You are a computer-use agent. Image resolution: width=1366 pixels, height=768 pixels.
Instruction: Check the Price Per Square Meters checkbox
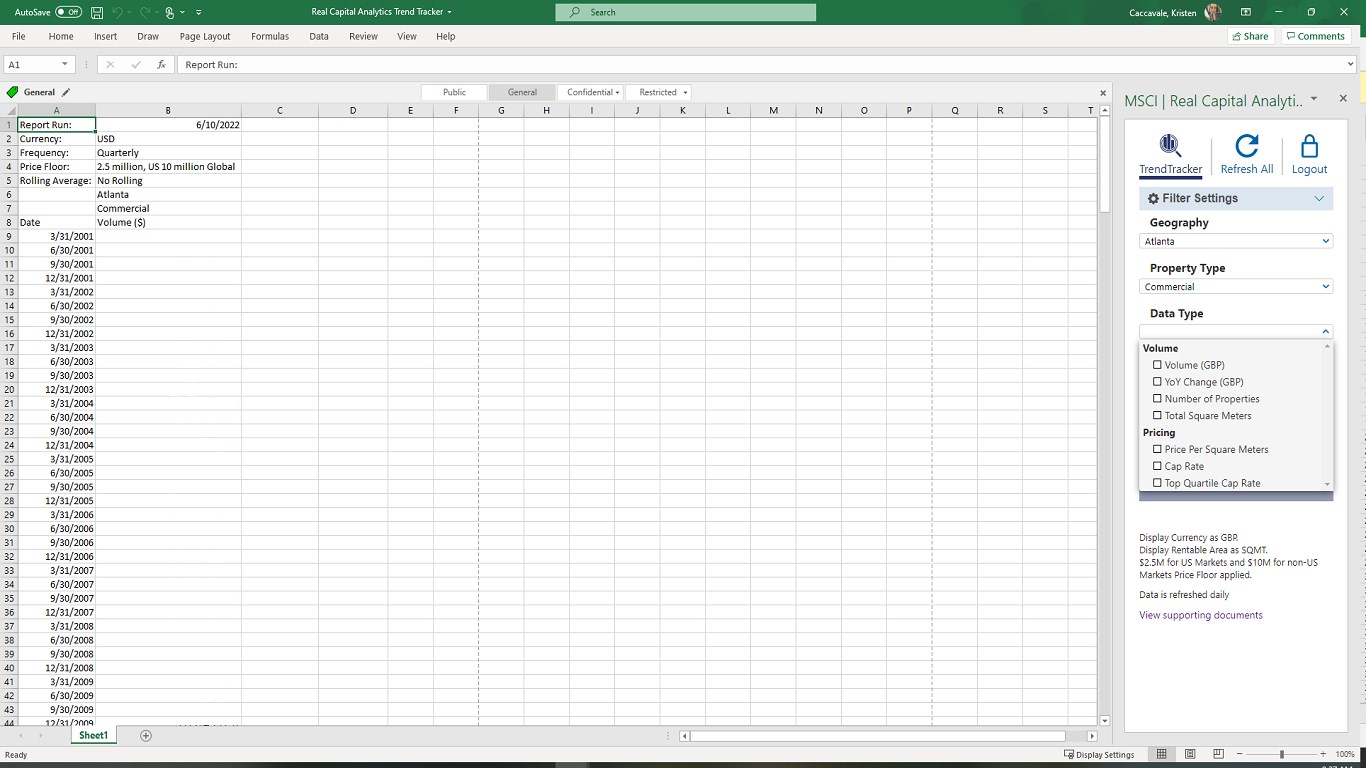pyautogui.click(x=1157, y=449)
